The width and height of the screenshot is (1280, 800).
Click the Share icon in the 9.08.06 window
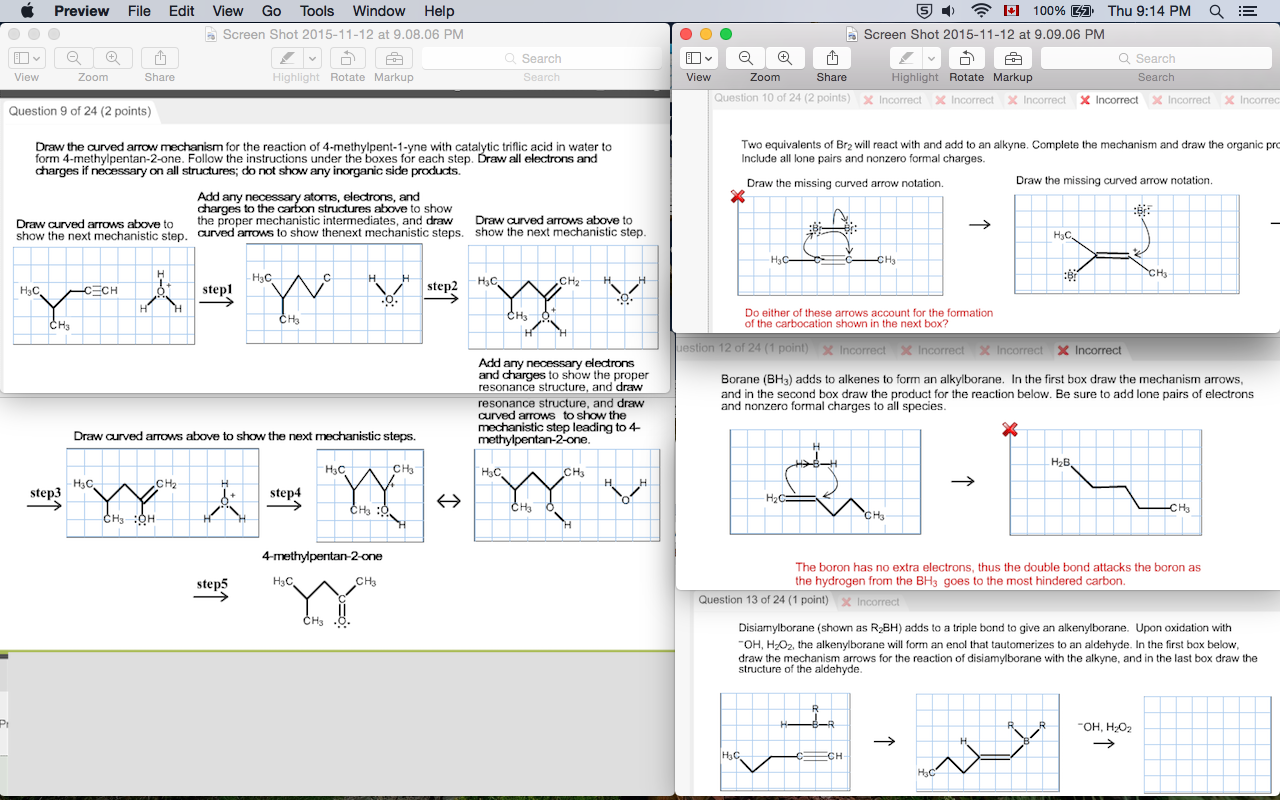pyautogui.click(x=160, y=58)
